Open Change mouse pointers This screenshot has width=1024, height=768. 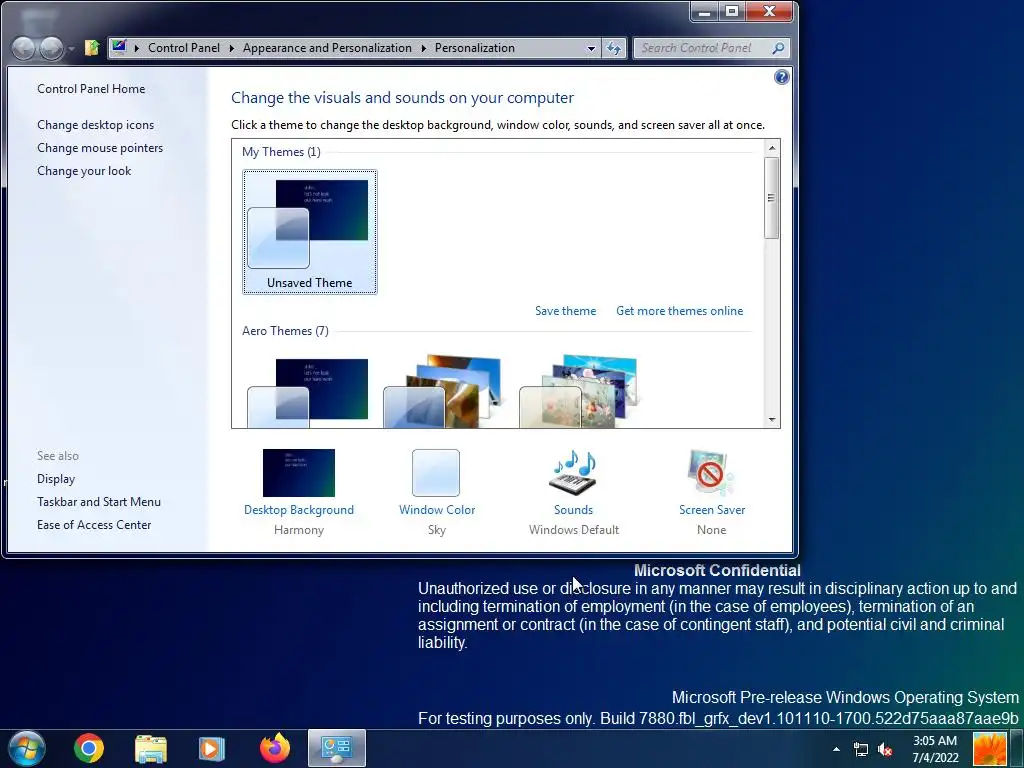pyautogui.click(x=100, y=148)
